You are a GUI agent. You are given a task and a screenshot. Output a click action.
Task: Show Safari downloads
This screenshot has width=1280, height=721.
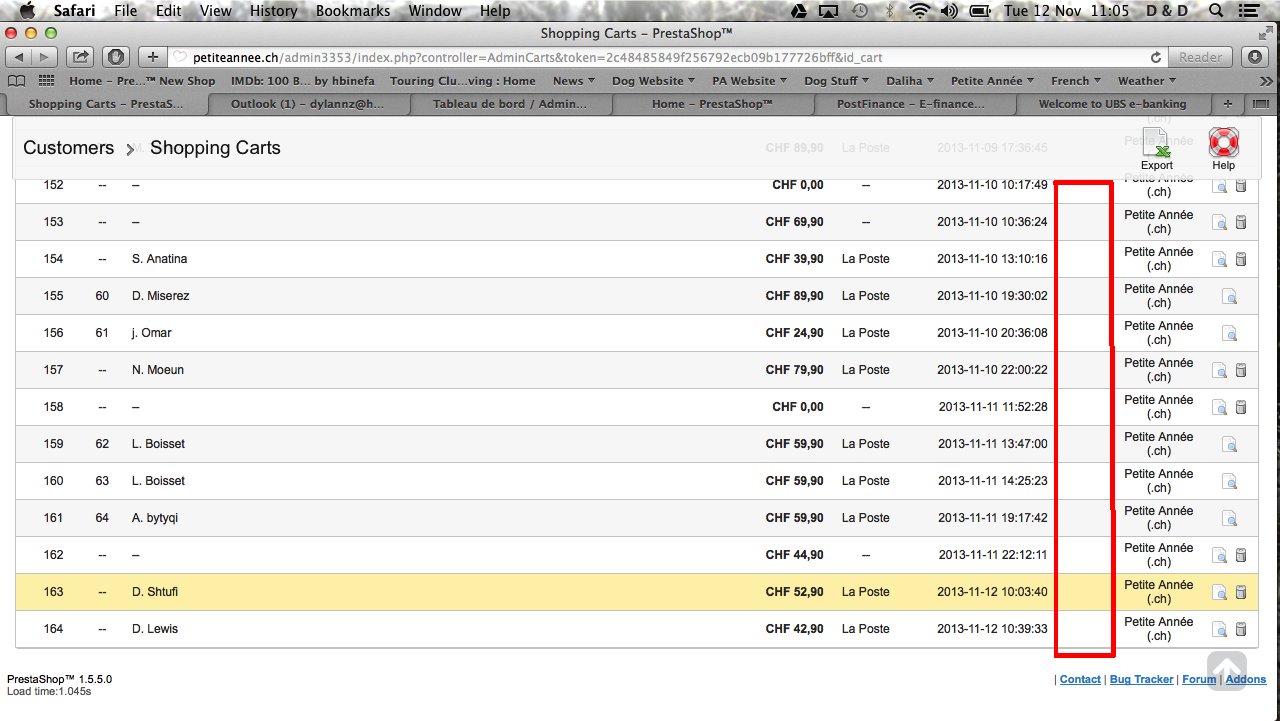(1255, 57)
